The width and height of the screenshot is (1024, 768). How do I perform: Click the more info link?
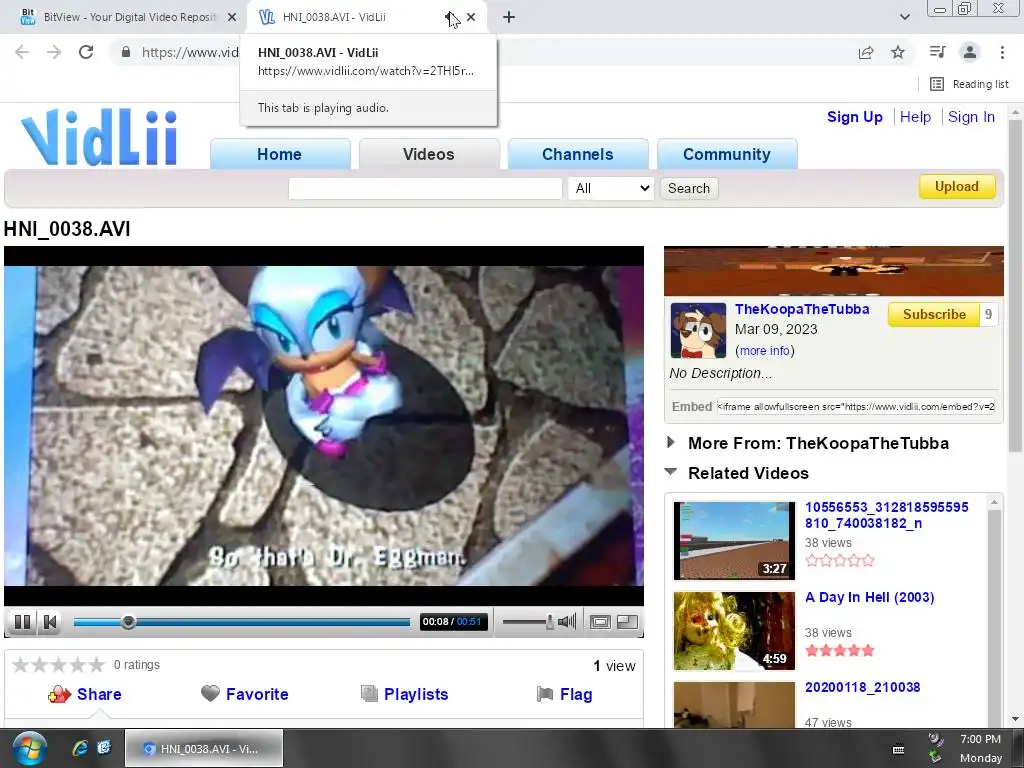click(765, 351)
